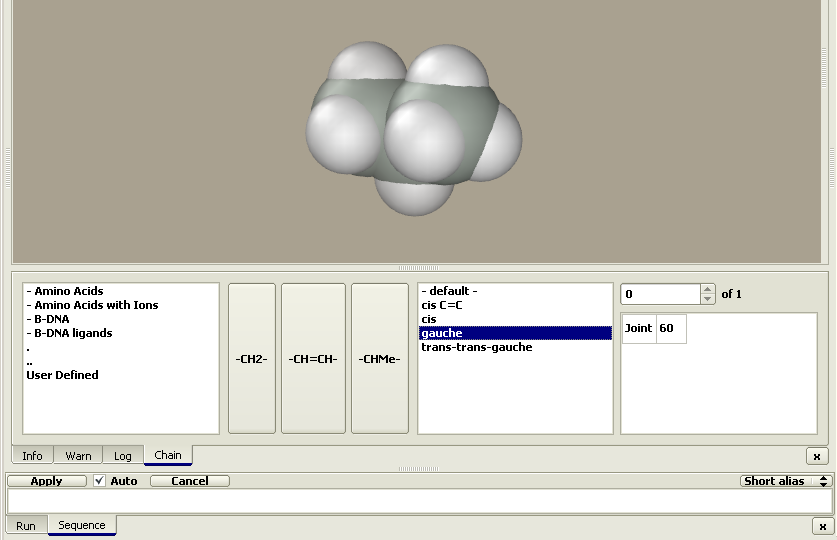Viewport: 837px width, 540px height.
Task: Switch to the Warn tab
Action: pos(78,456)
